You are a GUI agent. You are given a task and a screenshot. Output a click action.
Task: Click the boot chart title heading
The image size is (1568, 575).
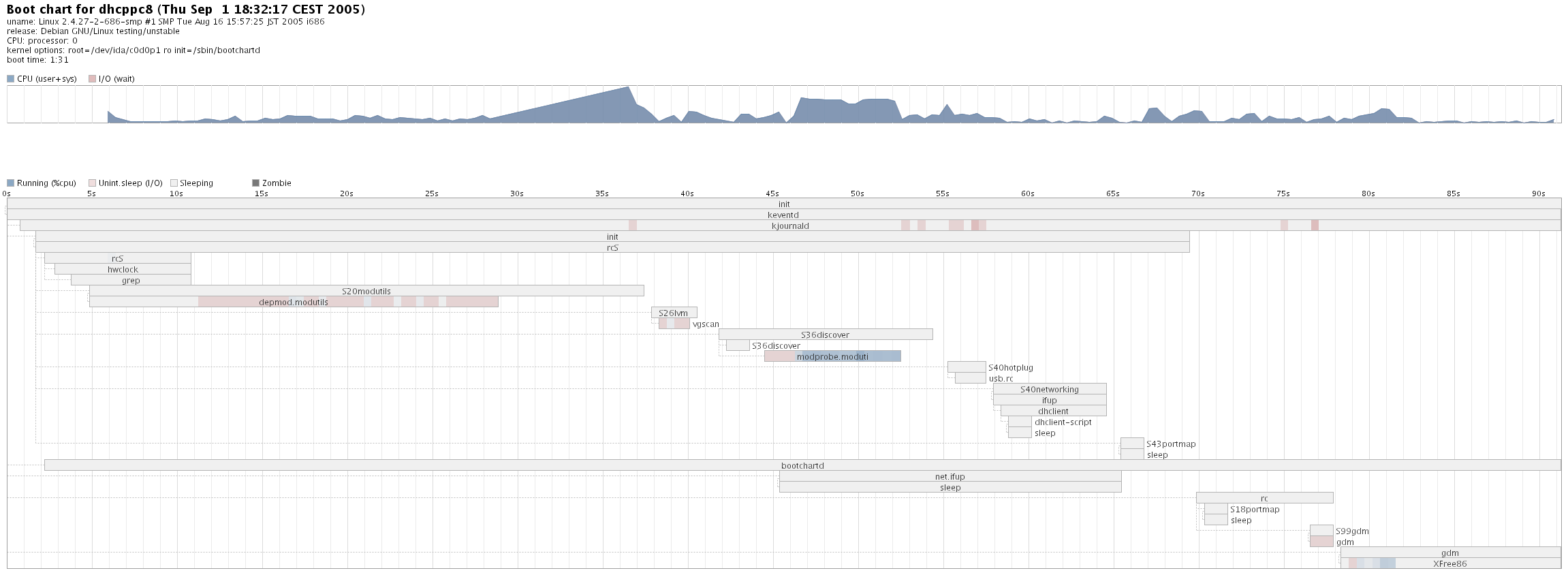[186, 10]
